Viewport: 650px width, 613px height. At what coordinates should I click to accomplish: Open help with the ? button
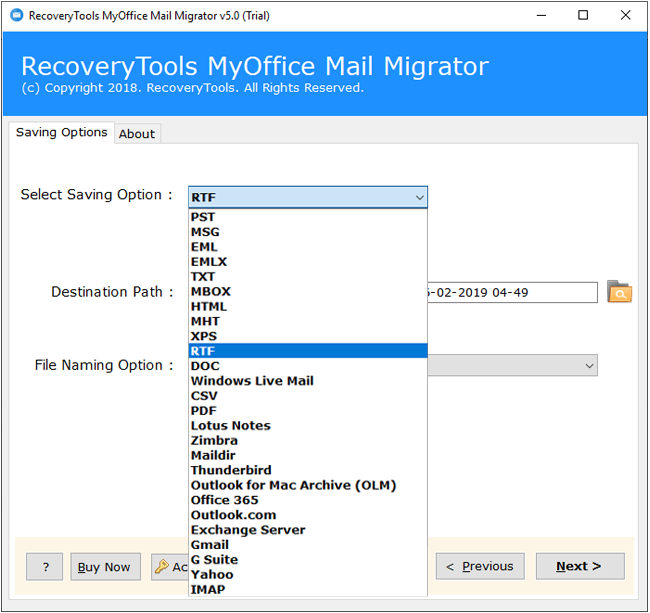(45, 567)
